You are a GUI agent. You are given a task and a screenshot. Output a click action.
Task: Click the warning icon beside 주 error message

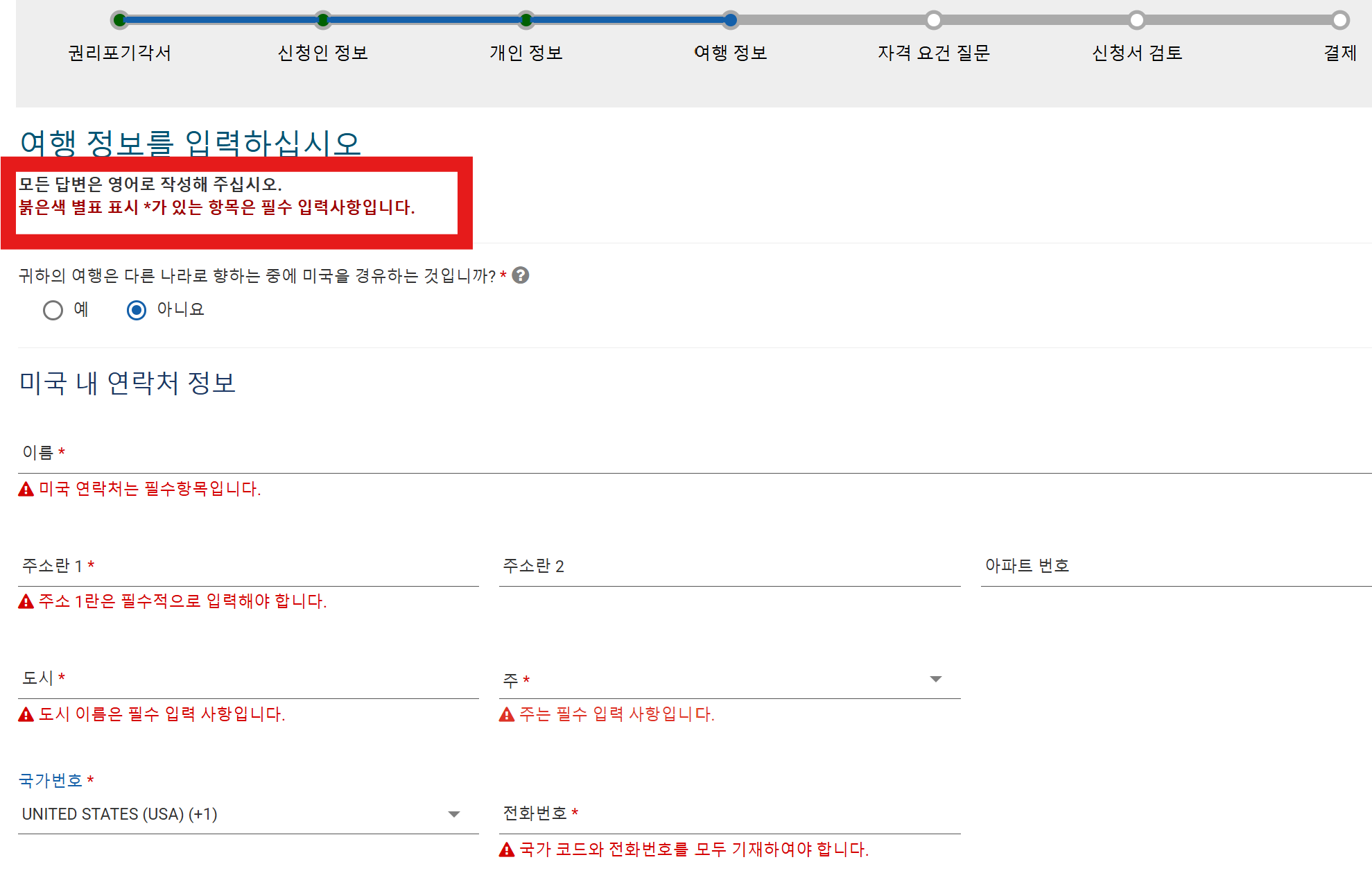(506, 715)
